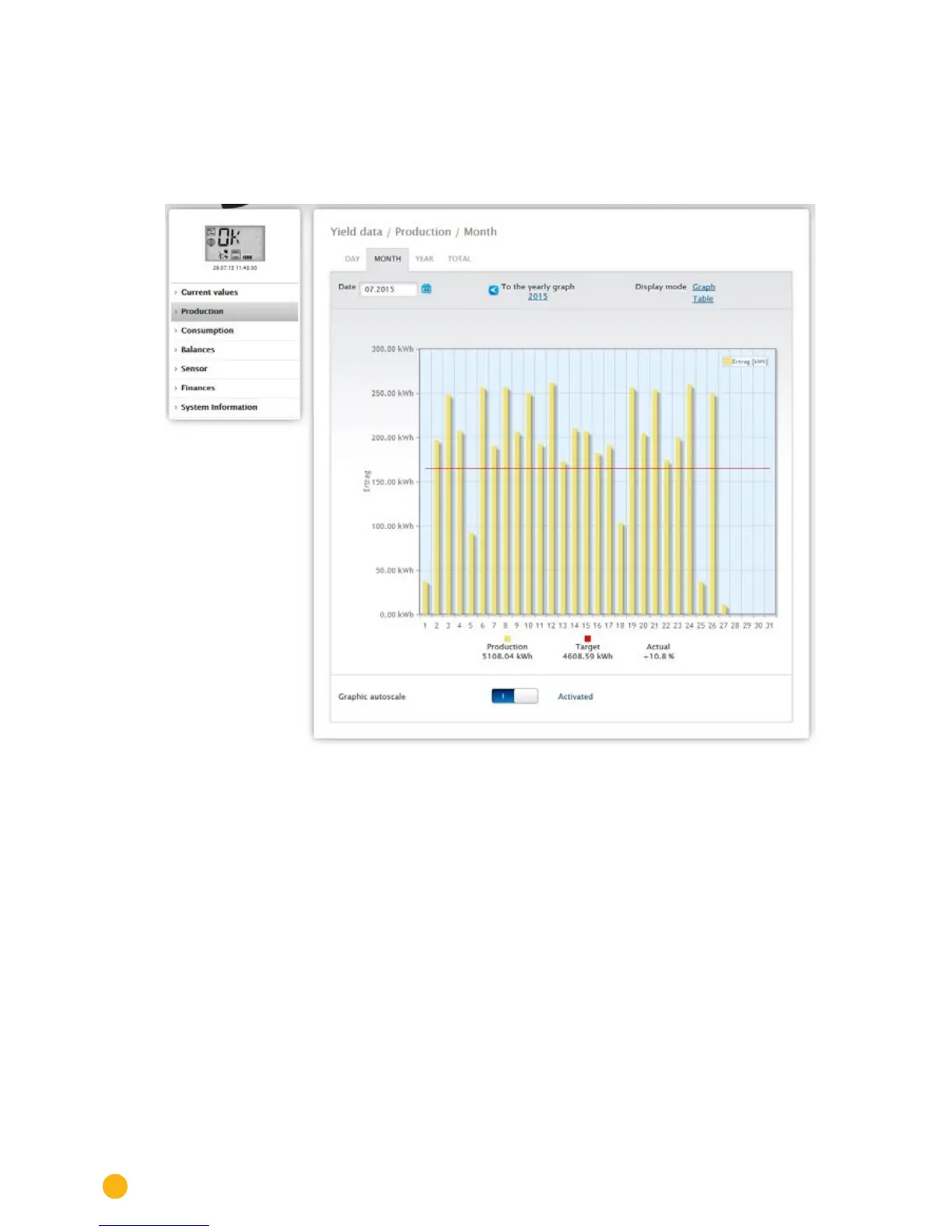Click the Ertrag [kWh] legend swatch
The width and height of the screenshot is (952, 1232).
pyautogui.click(x=727, y=362)
